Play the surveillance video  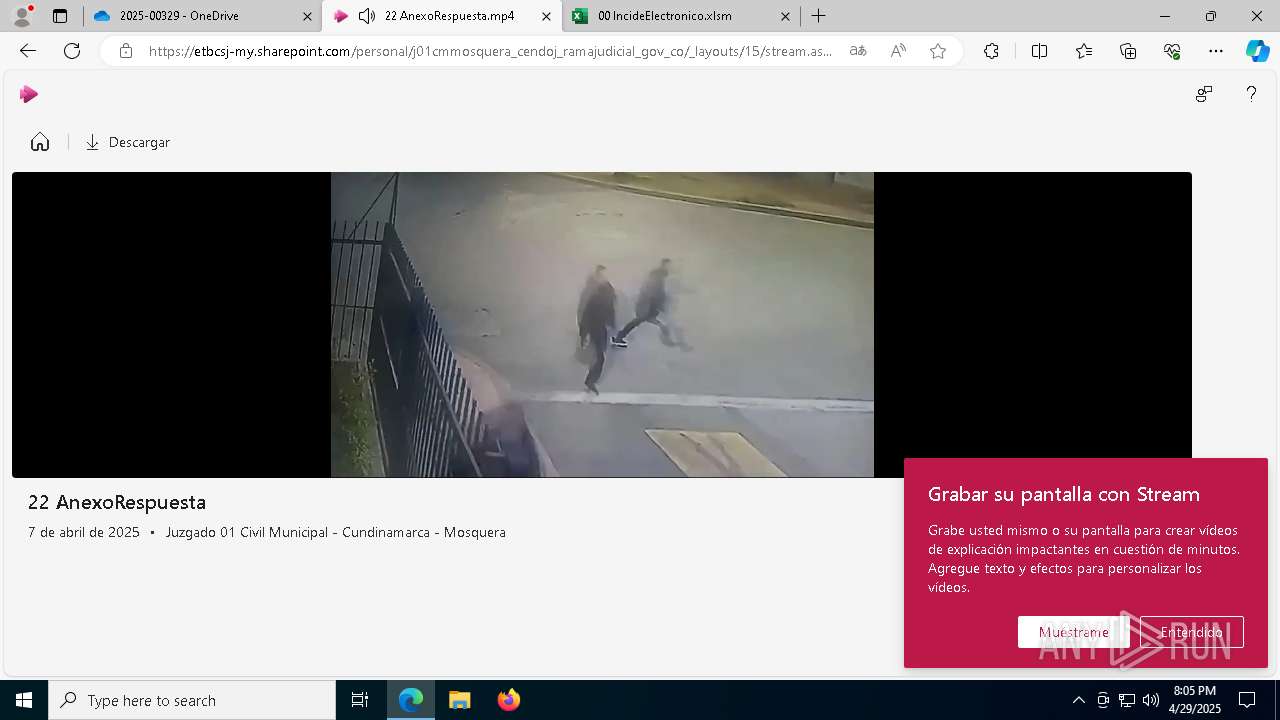coord(602,324)
